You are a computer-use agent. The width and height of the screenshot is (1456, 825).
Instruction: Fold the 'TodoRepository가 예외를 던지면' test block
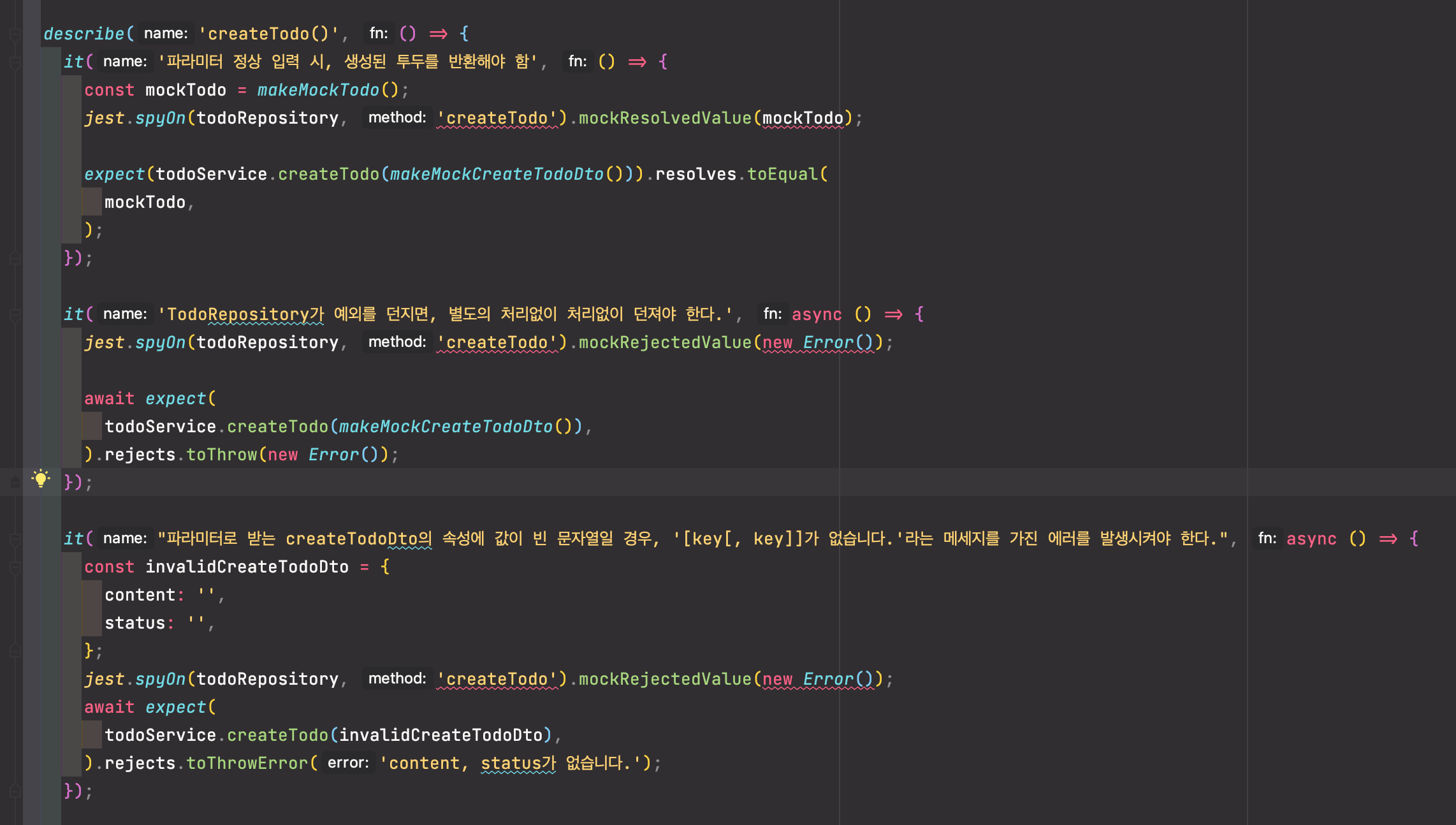[x=15, y=314]
